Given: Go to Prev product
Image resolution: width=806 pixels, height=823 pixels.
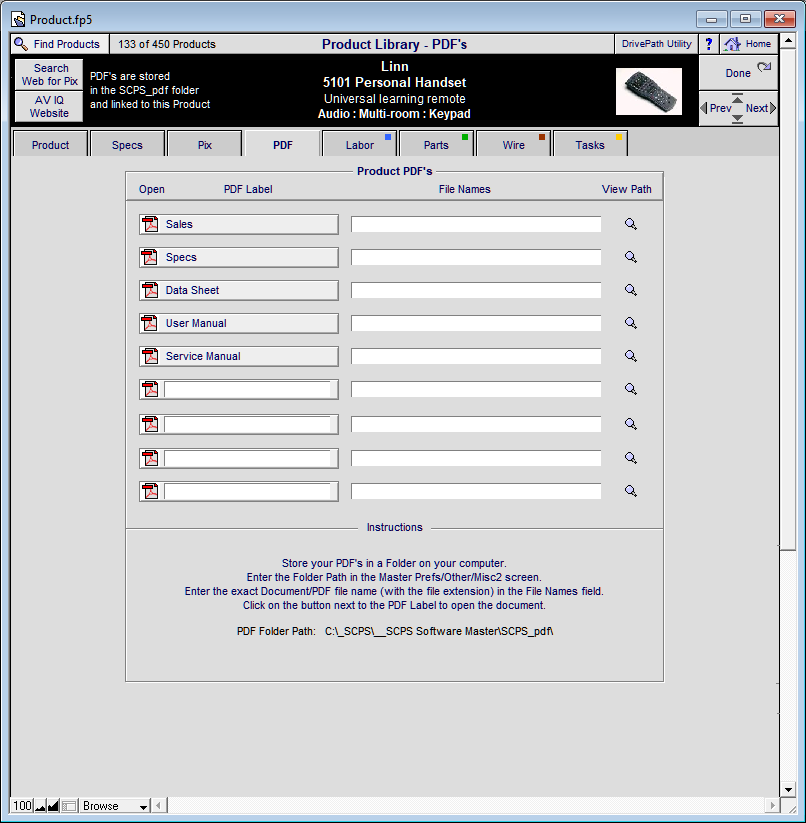Looking at the screenshot, I should [x=716, y=108].
